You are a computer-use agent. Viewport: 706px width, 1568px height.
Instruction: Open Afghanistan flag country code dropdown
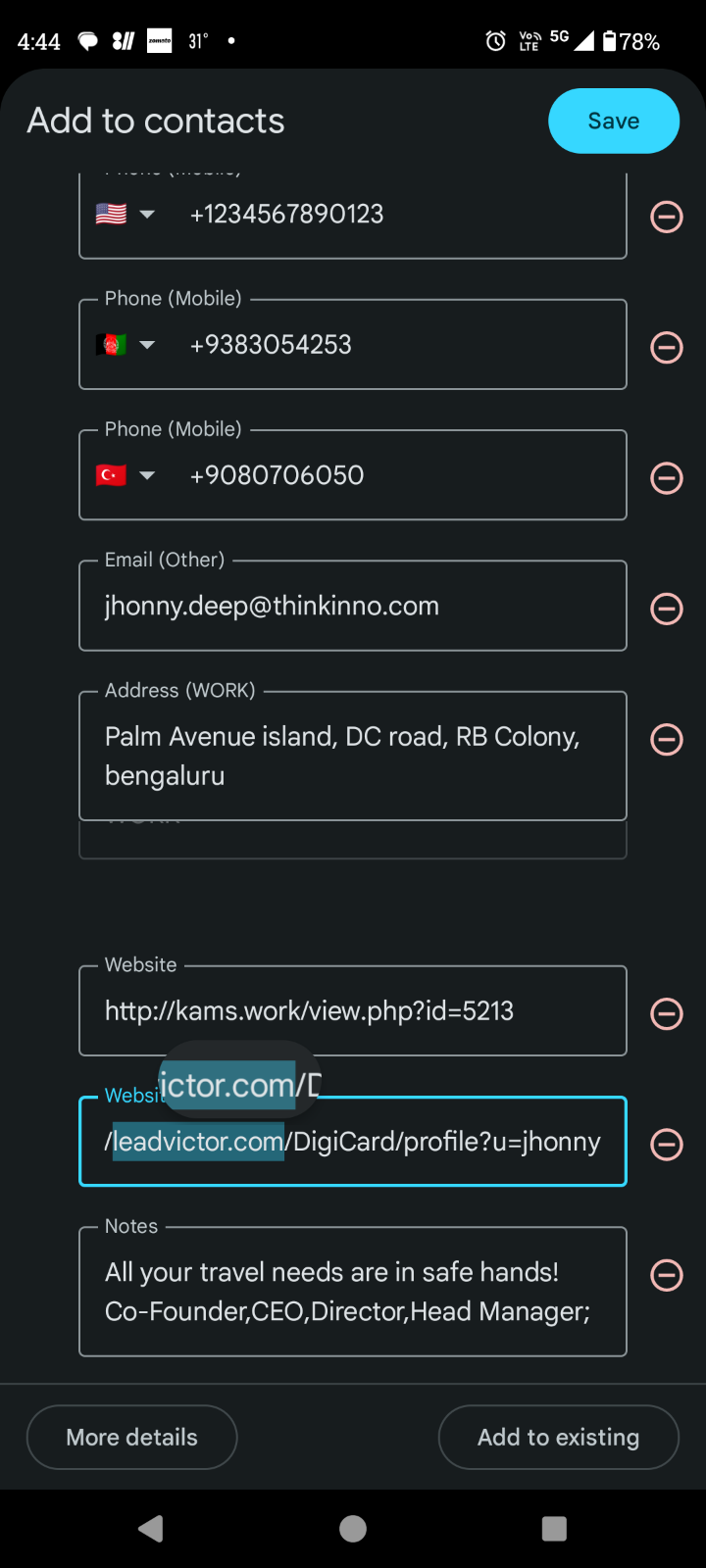pos(126,345)
